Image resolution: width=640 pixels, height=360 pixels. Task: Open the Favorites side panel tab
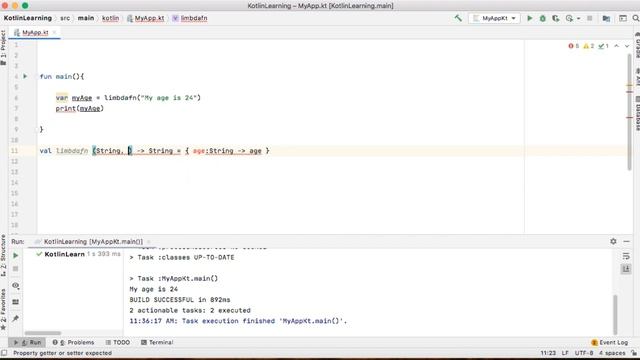[3, 309]
